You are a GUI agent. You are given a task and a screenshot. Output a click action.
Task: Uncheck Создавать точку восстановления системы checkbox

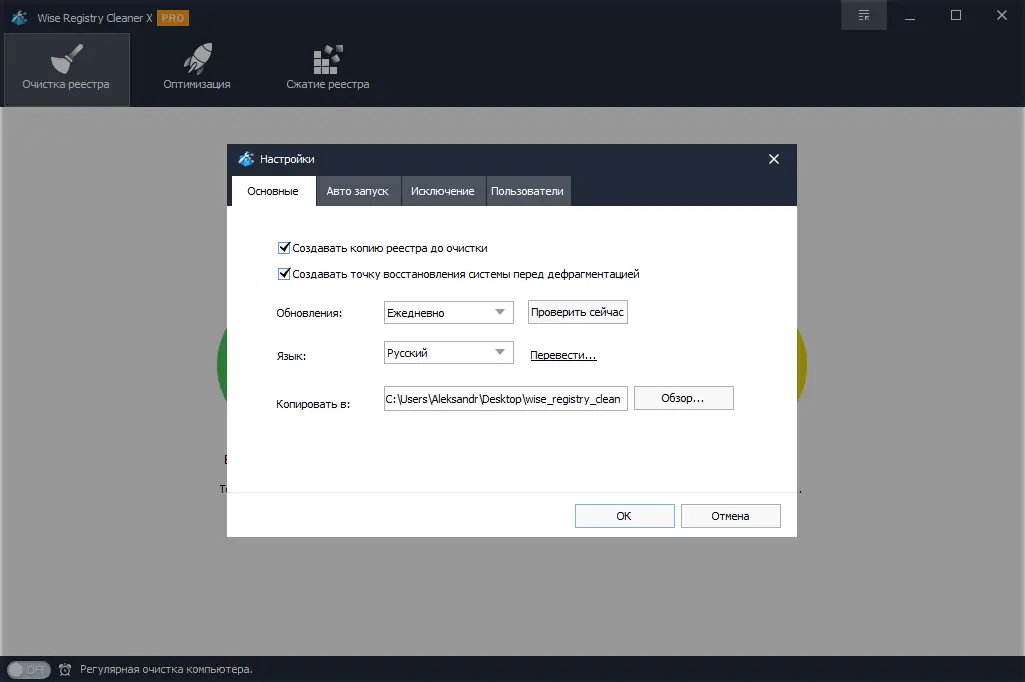pos(284,274)
